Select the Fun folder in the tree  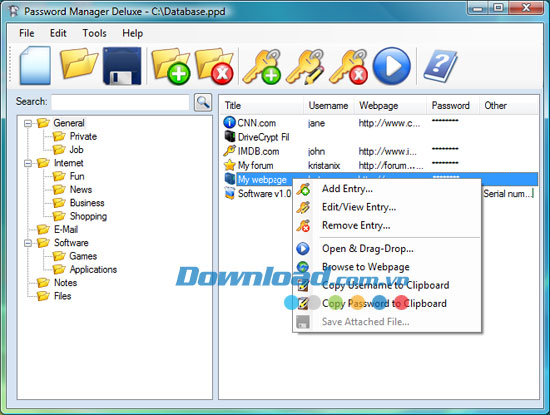(x=77, y=176)
